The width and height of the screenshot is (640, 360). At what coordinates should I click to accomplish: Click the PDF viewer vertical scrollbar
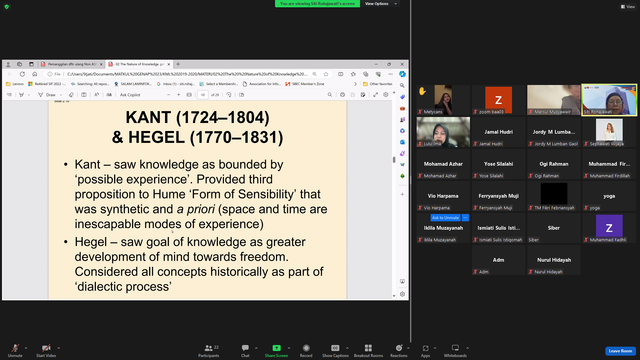coord(394,160)
